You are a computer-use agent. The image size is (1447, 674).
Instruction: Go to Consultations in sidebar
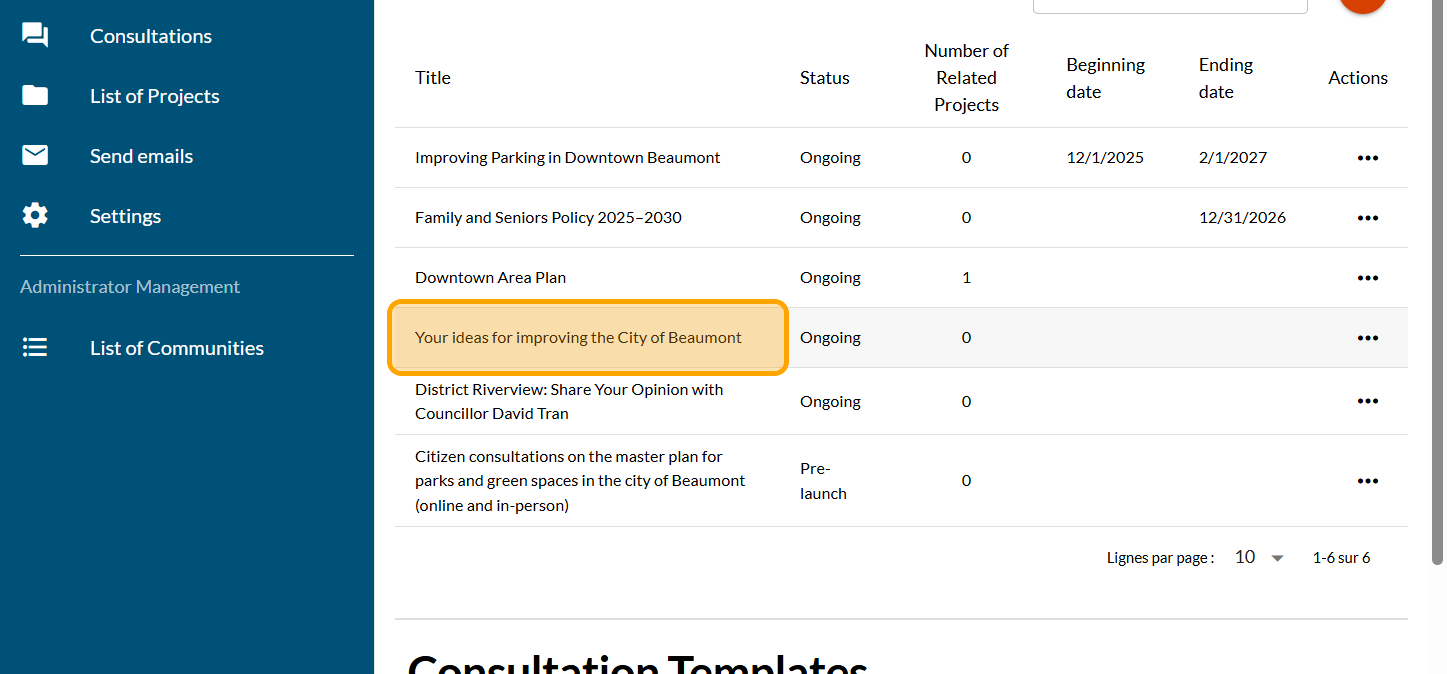click(151, 36)
